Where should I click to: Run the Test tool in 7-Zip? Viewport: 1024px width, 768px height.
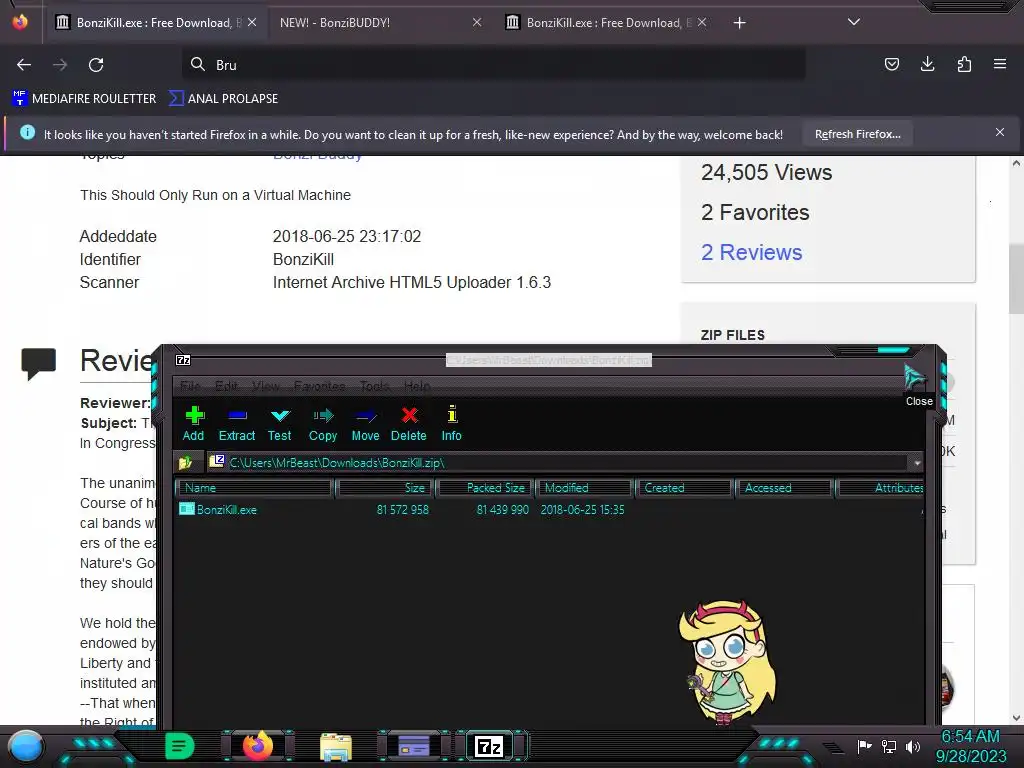[x=280, y=424]
